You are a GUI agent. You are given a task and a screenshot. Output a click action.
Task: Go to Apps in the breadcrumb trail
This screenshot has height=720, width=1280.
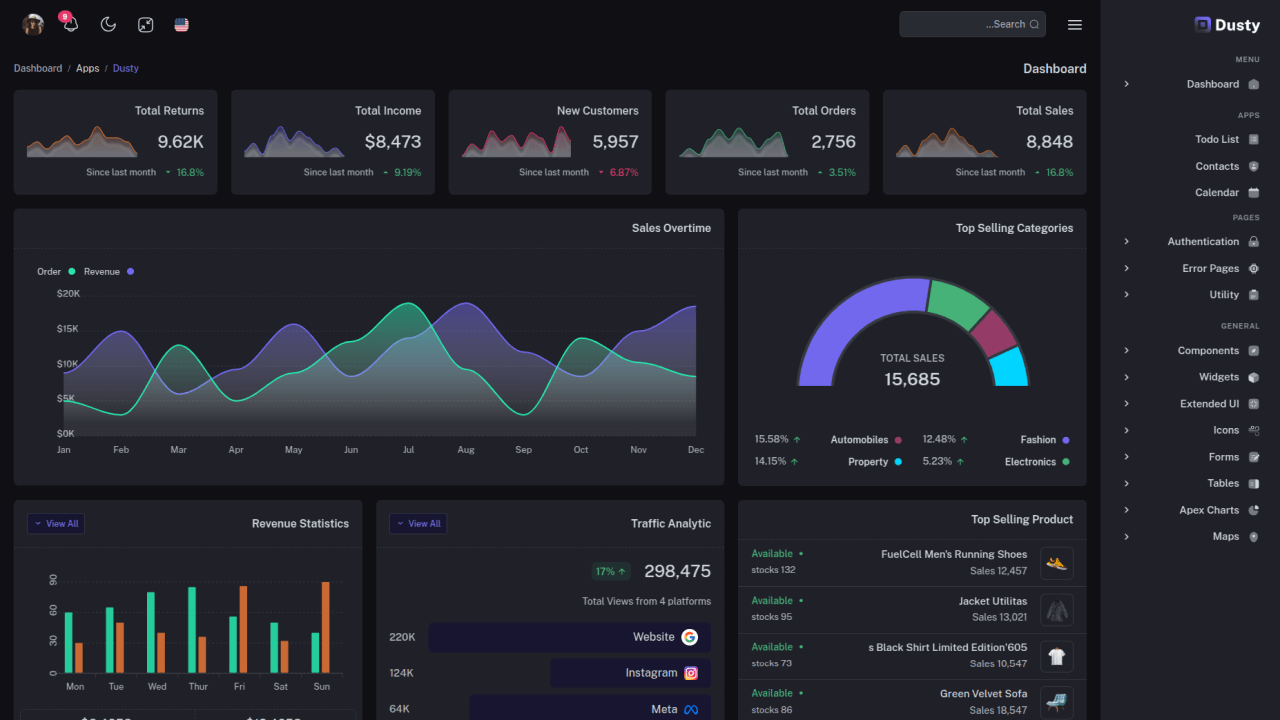[87, 68]
